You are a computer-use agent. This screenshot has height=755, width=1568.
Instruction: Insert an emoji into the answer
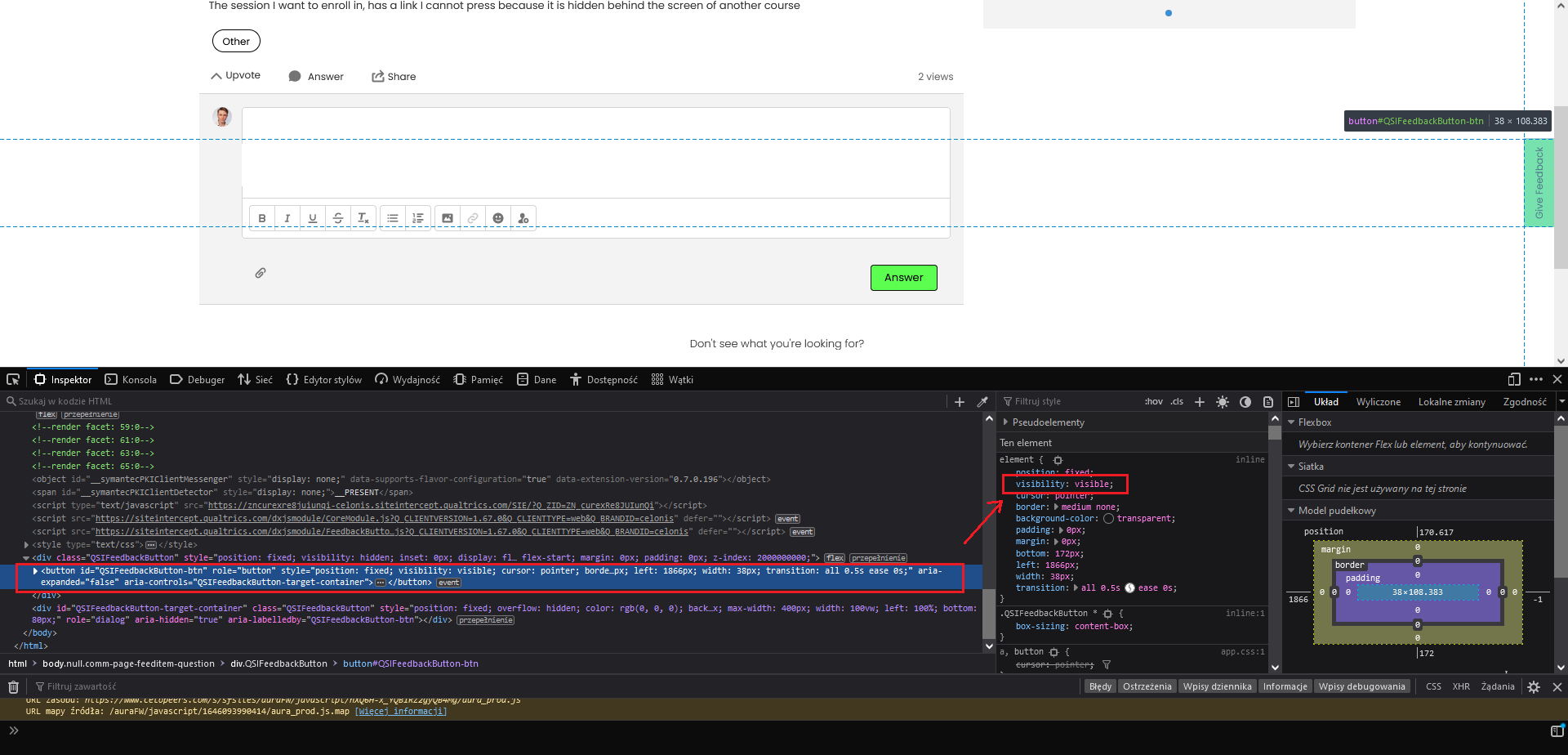[x=498, y=218]
